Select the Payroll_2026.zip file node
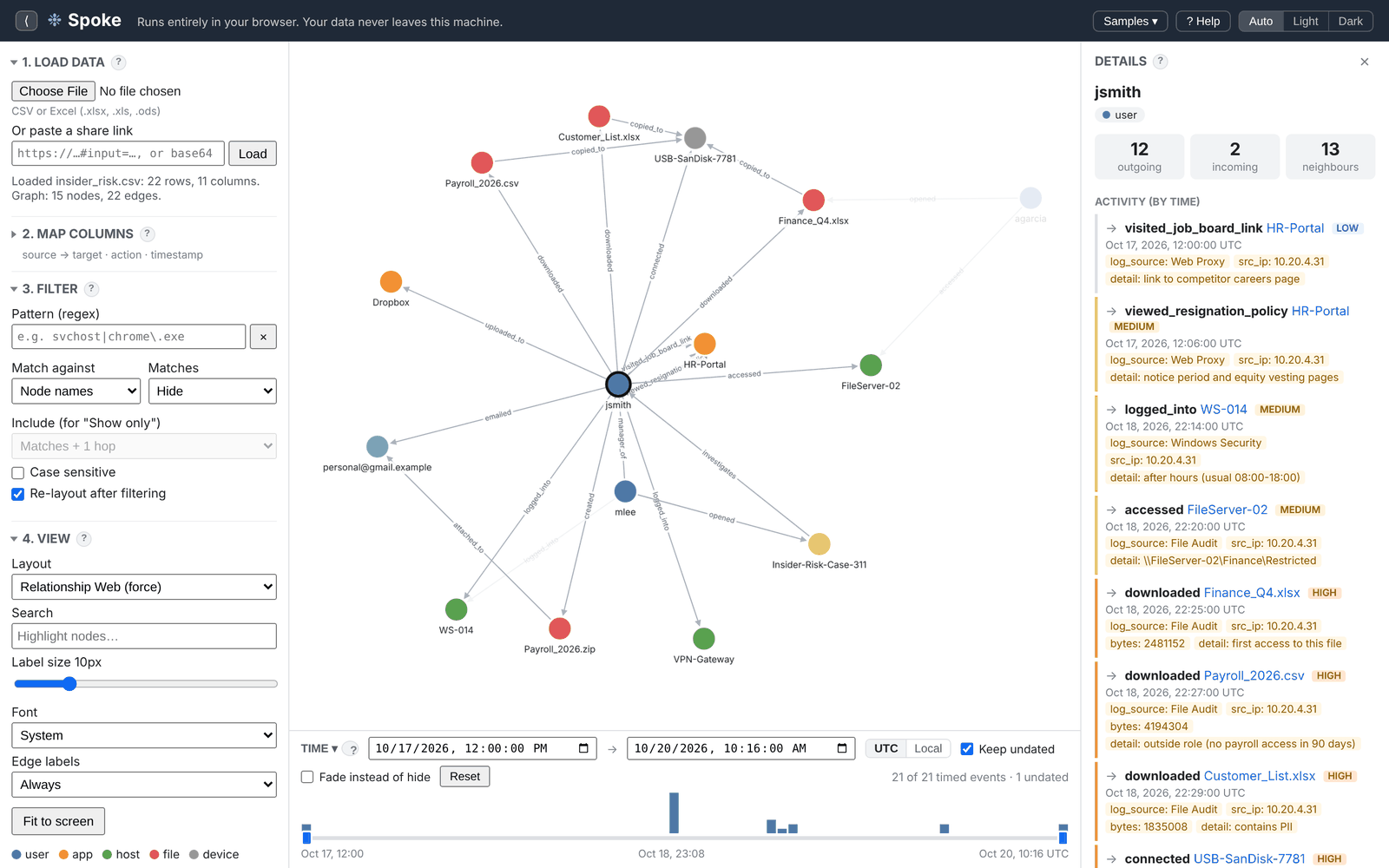 pyautogui.click(x=560, y=628)
